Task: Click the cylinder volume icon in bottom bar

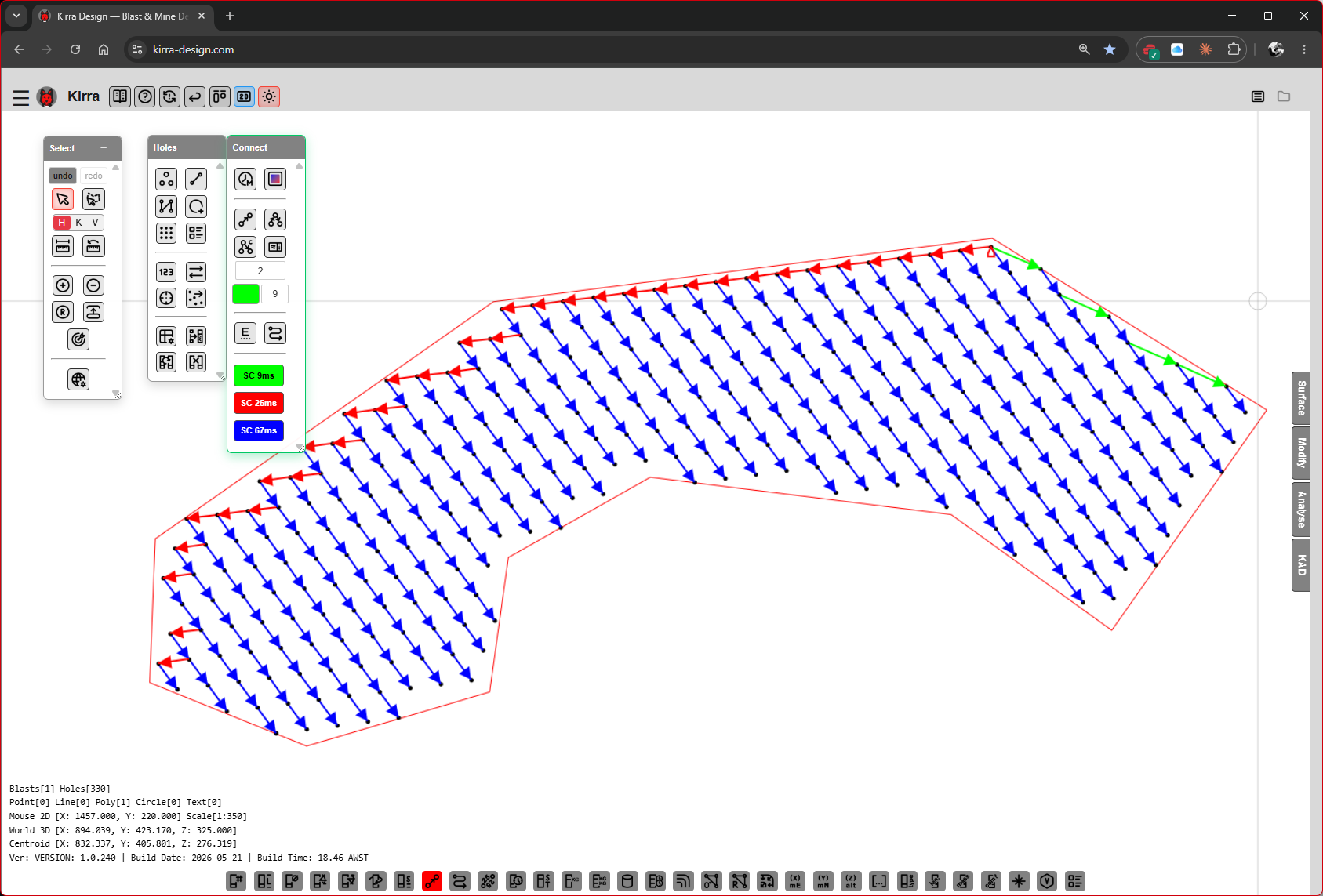Action: click(x=627, y=881)
